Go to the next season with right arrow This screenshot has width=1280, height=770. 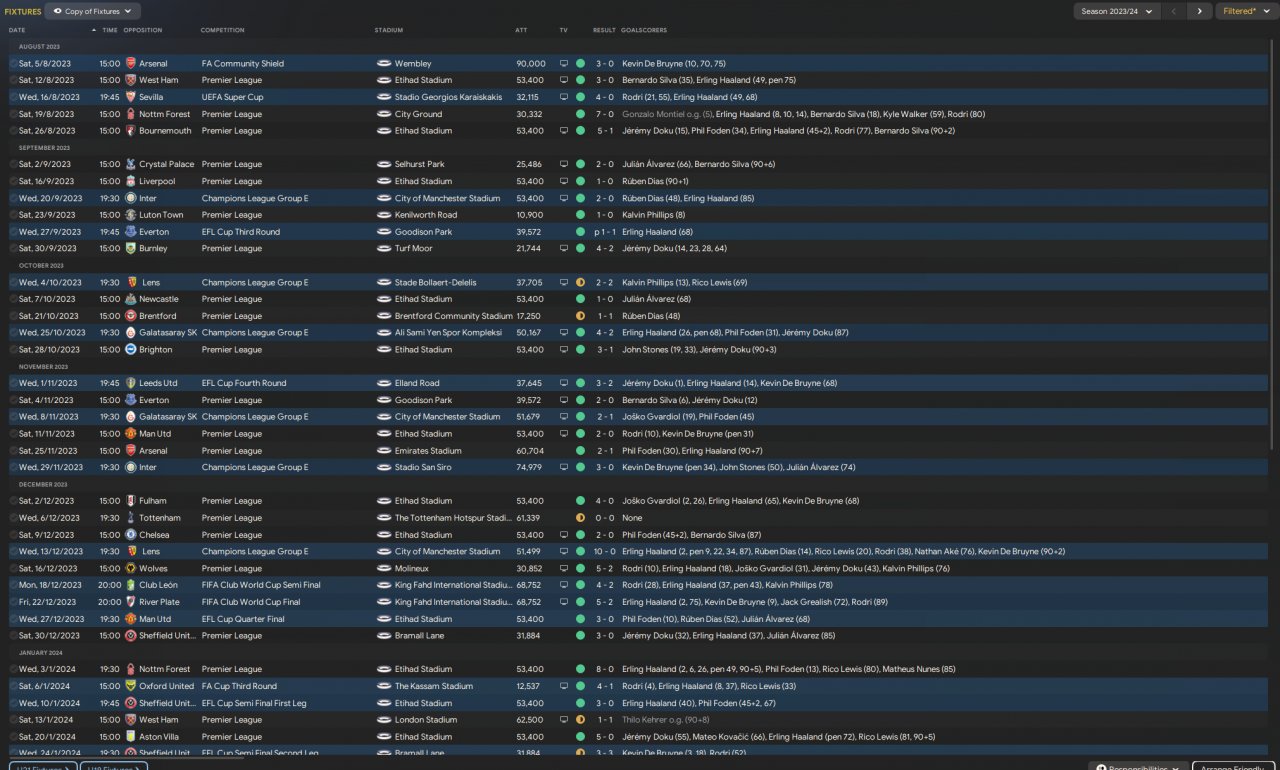coord(1200,11)
